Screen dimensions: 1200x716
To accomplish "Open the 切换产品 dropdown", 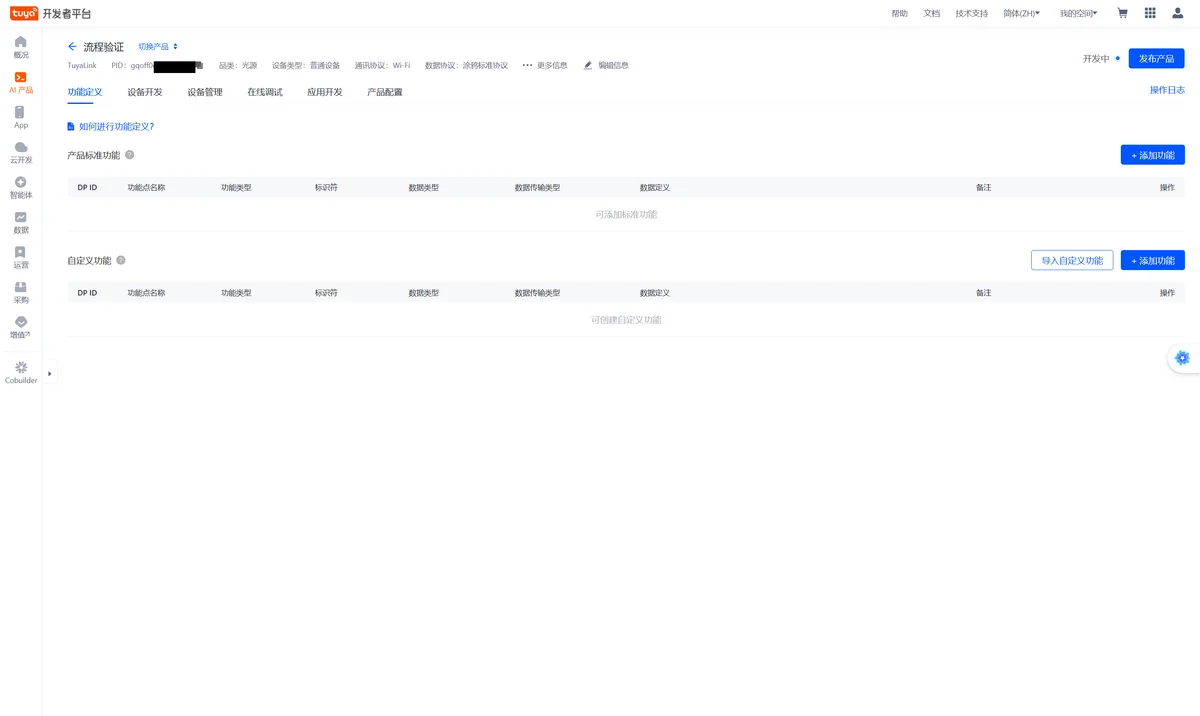I will [x=158, y=47].
